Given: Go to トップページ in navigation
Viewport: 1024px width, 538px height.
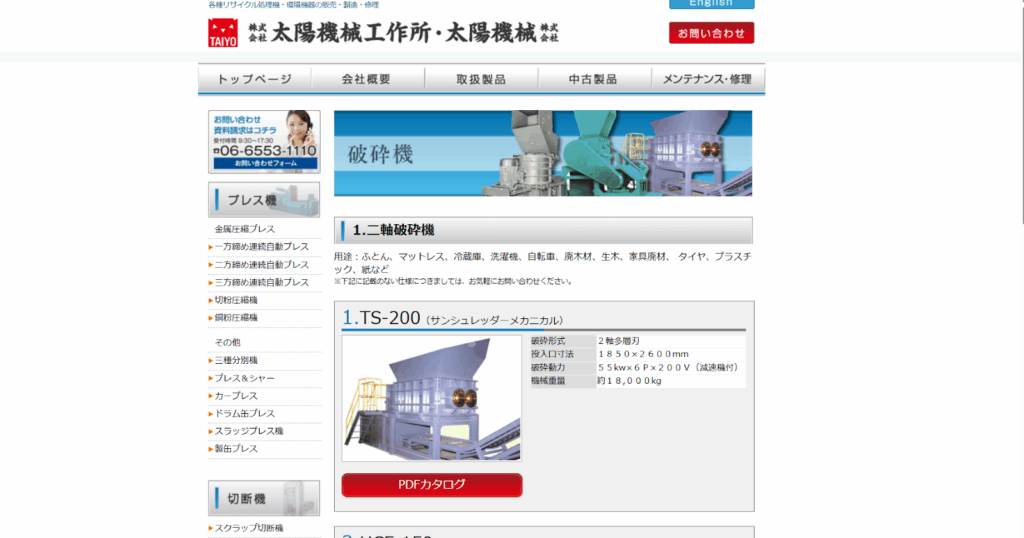Looking at the screenshot, I should (255, 79).
